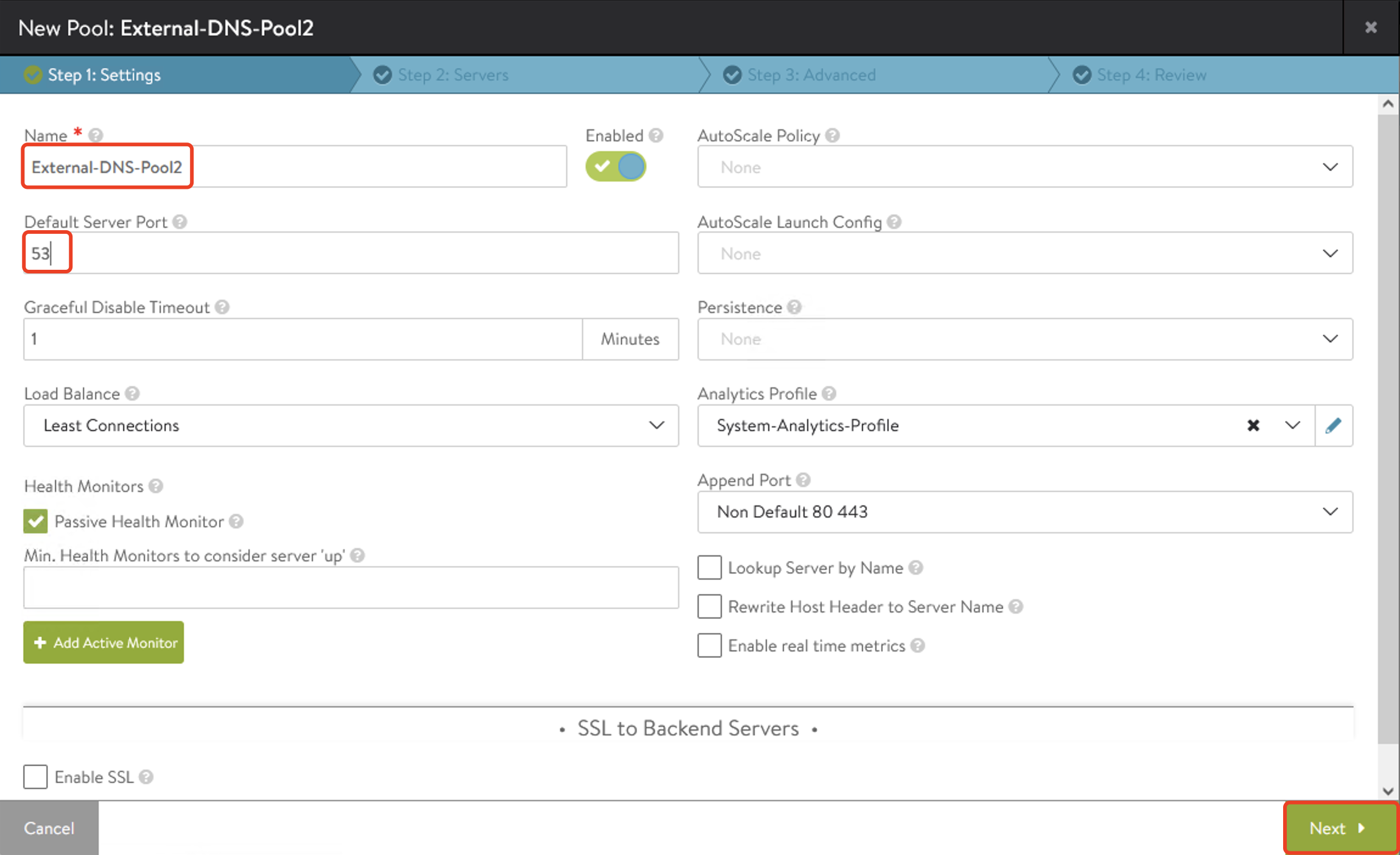Uncheck Passive Health Monitor checkbox
Image resolution: width=1400 pixels, height=855 pixels.
[35, 521]
